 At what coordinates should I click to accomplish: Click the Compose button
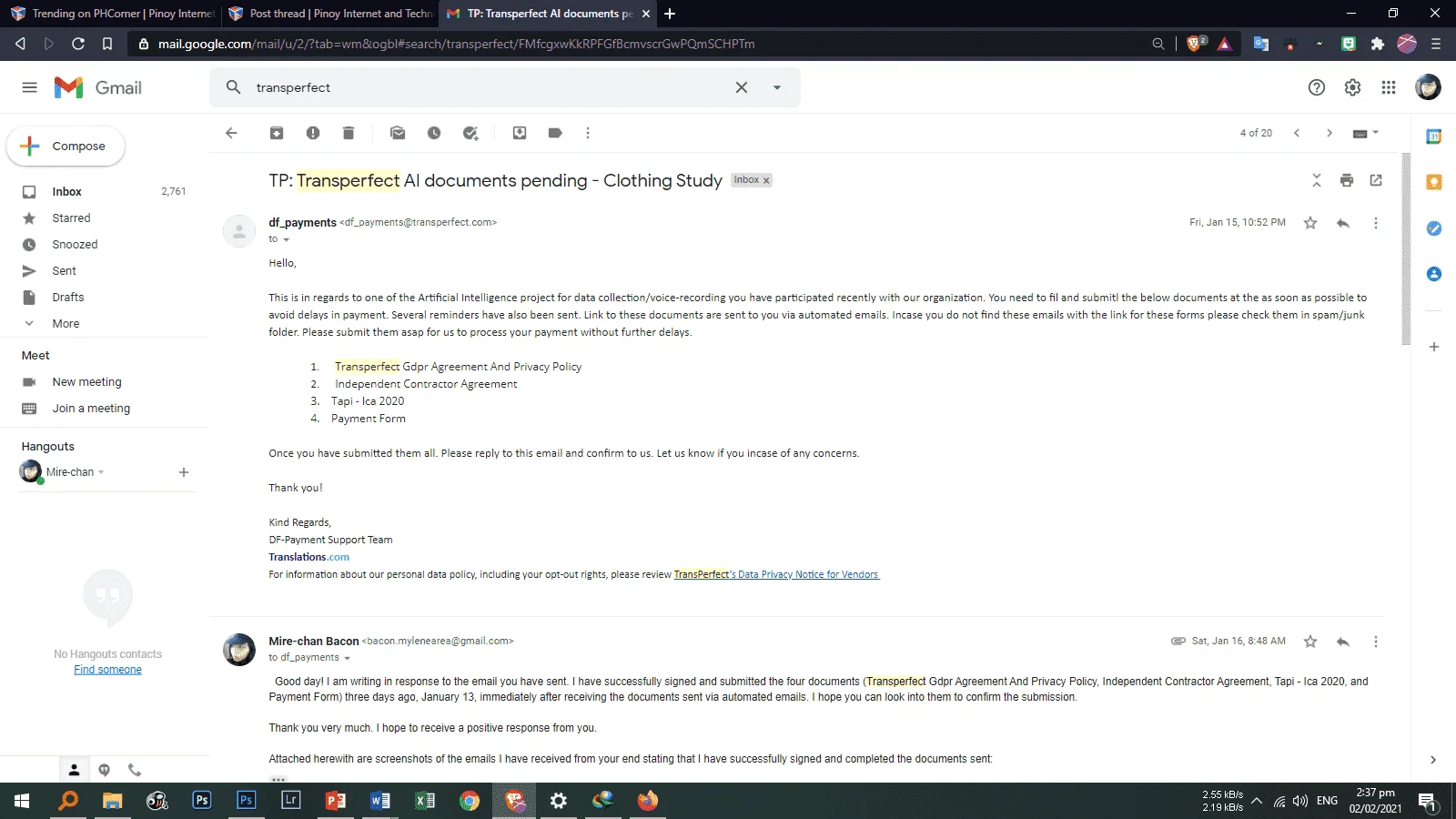[x=66, y=147]
